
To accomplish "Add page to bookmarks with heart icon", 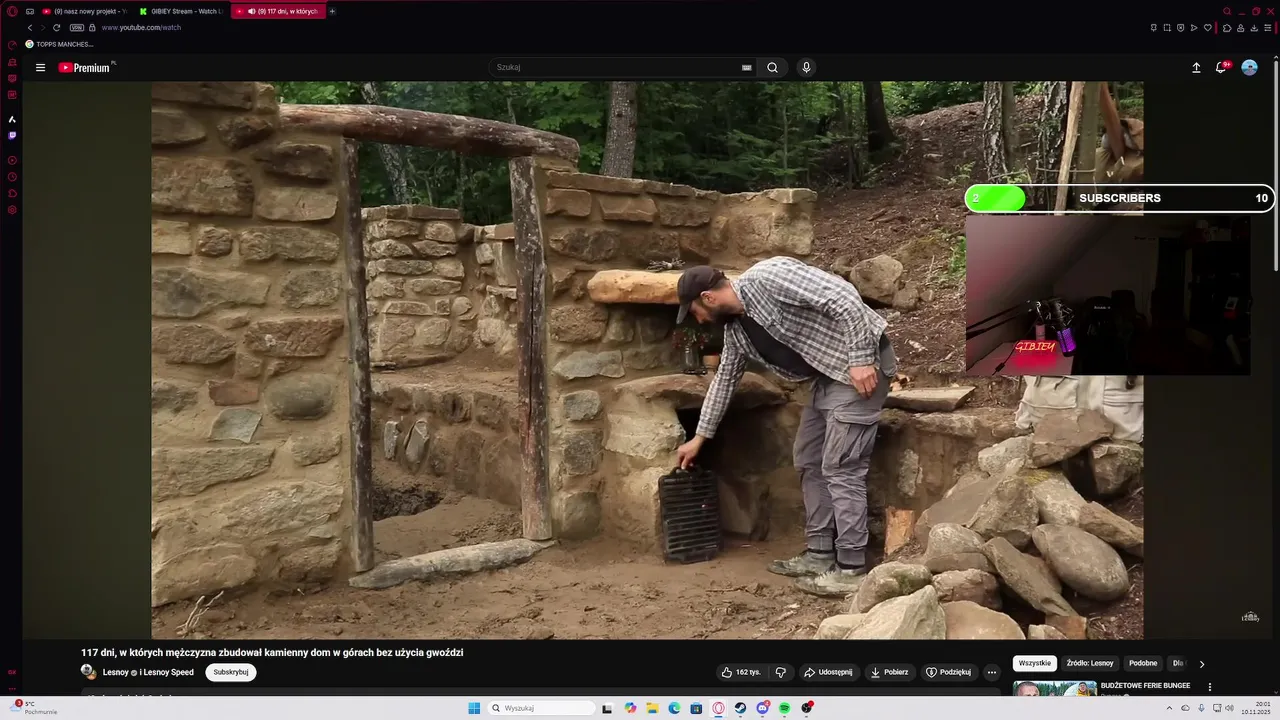I will coord(1207,27).
